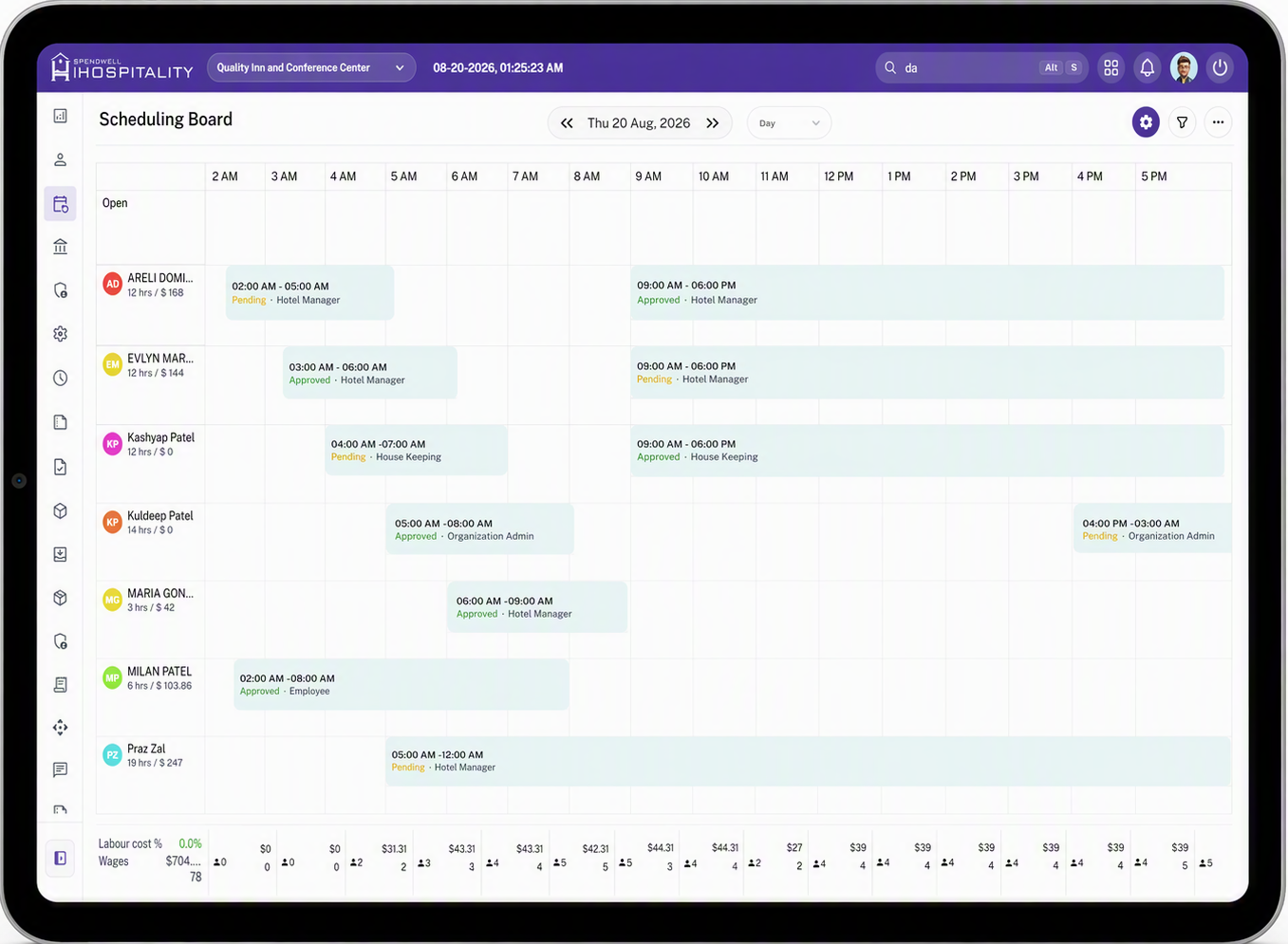The height and width of the screenshot is (944, 1288).
Task: Open the filter funnel icon
Action: tap(1182, 122)
